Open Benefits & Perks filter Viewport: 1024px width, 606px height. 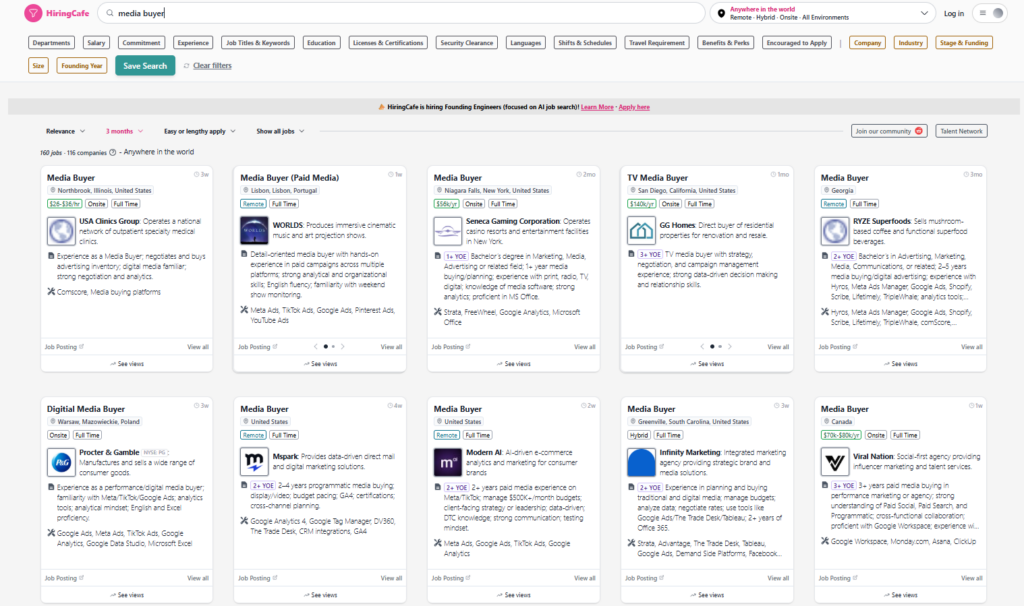point(726,42)
